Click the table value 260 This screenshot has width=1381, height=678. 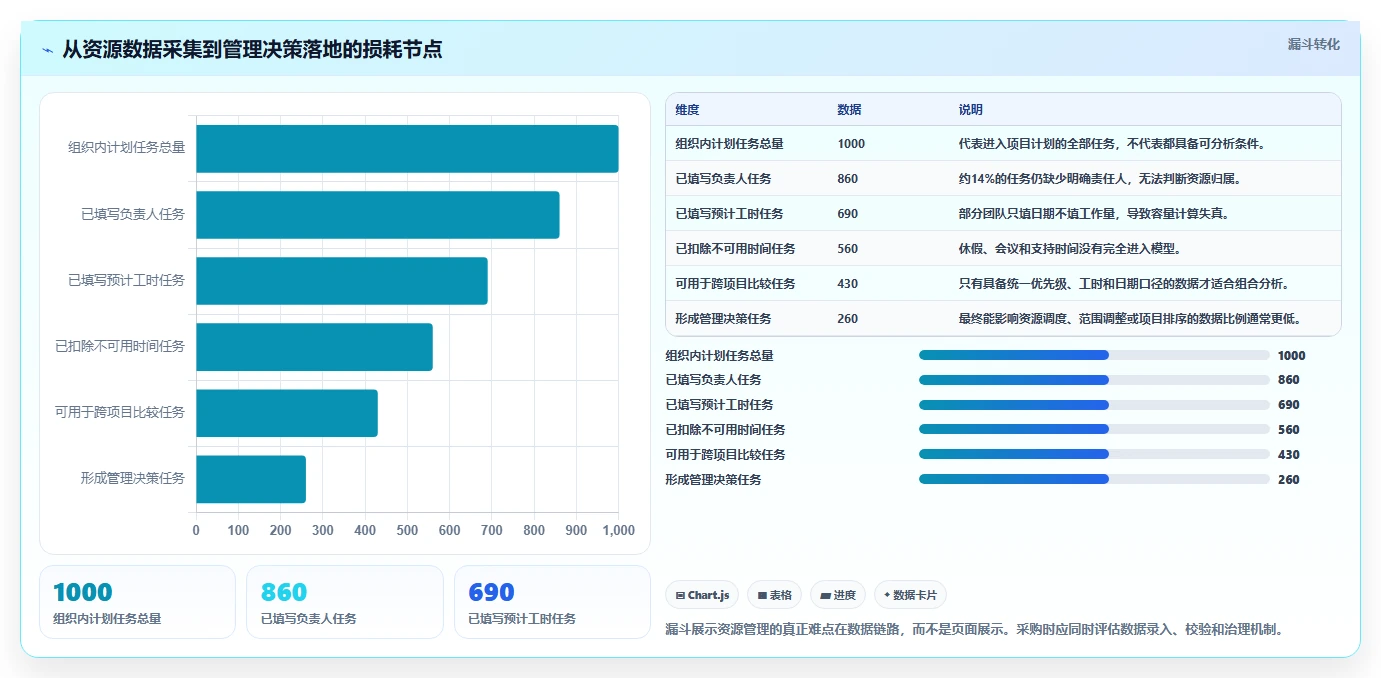point(848,319)
